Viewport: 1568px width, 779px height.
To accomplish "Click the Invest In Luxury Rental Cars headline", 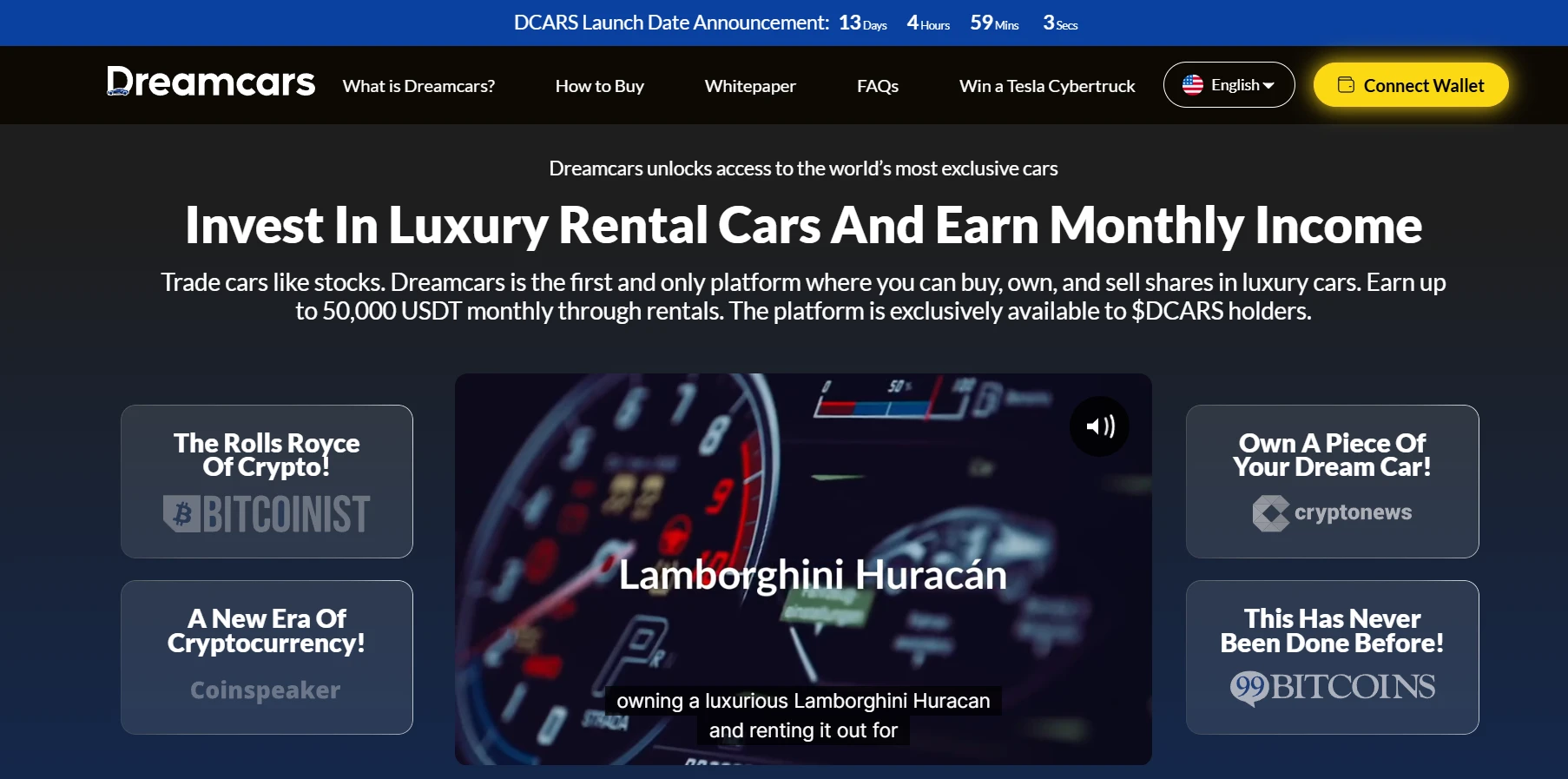I will pos(803,225).
